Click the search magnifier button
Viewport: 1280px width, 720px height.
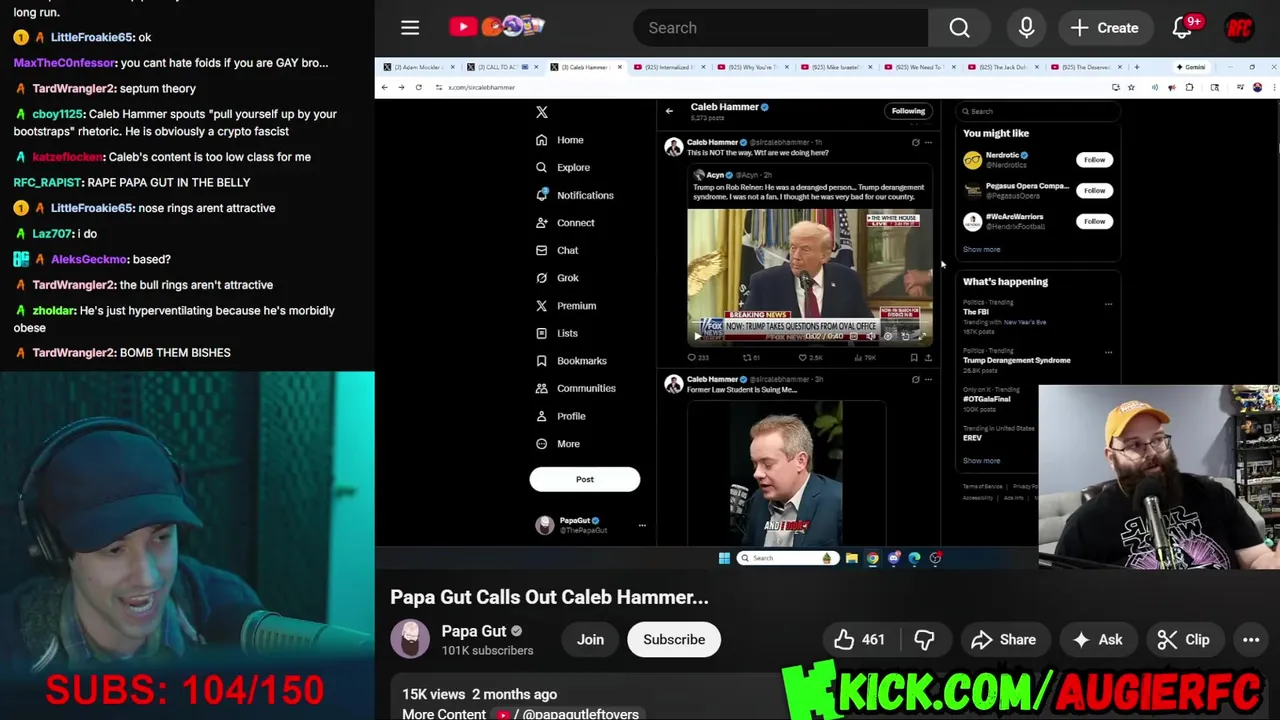click(959, 28)
